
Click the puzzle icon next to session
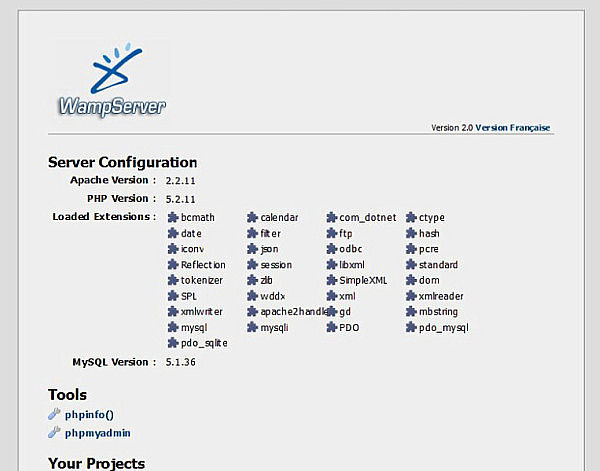252,265
